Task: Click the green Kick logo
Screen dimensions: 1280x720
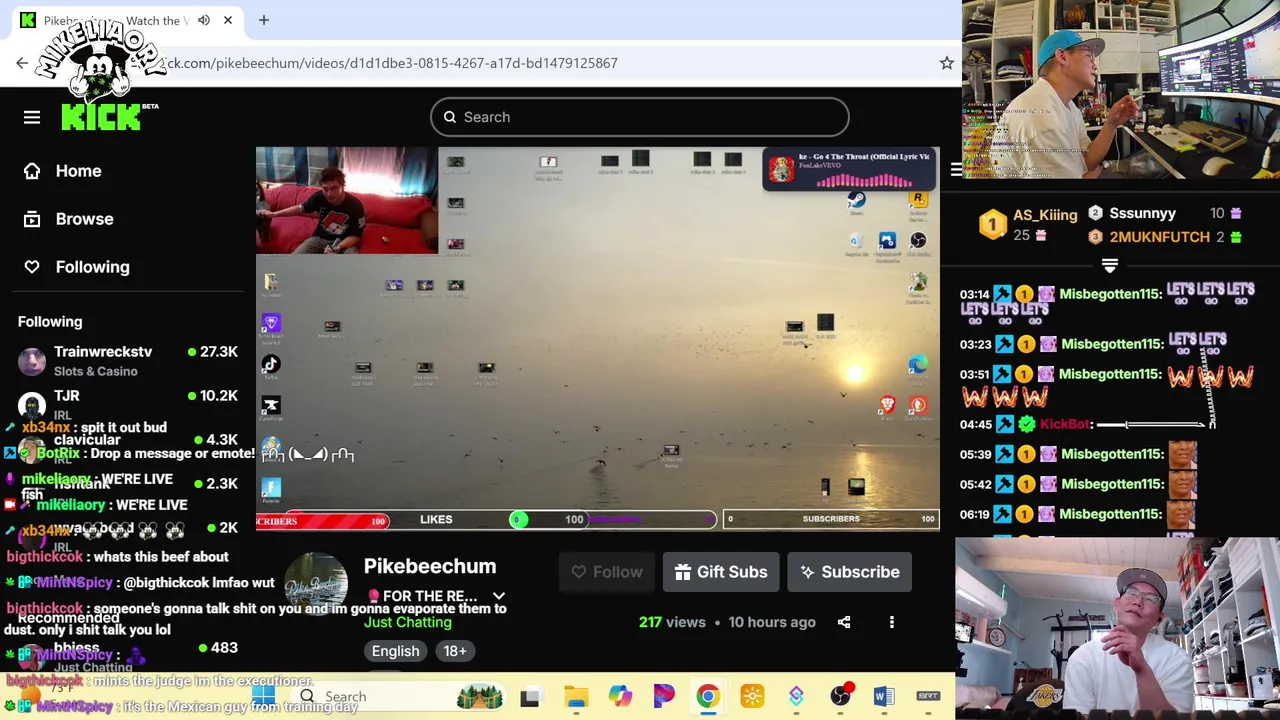Action: 103,116
